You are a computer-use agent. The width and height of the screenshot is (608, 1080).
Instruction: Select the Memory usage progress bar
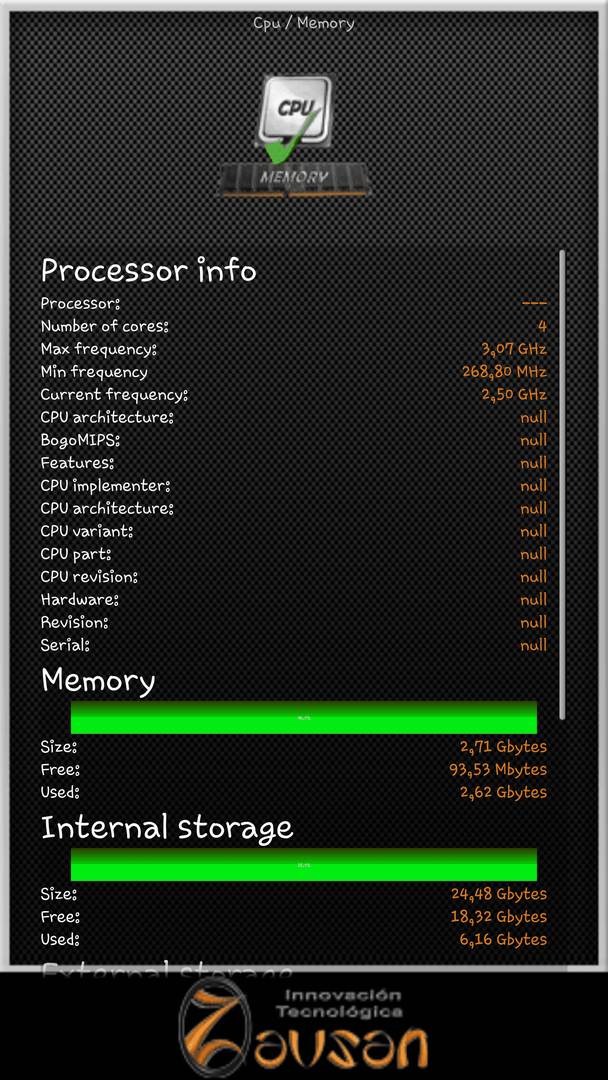click(304, 717)
